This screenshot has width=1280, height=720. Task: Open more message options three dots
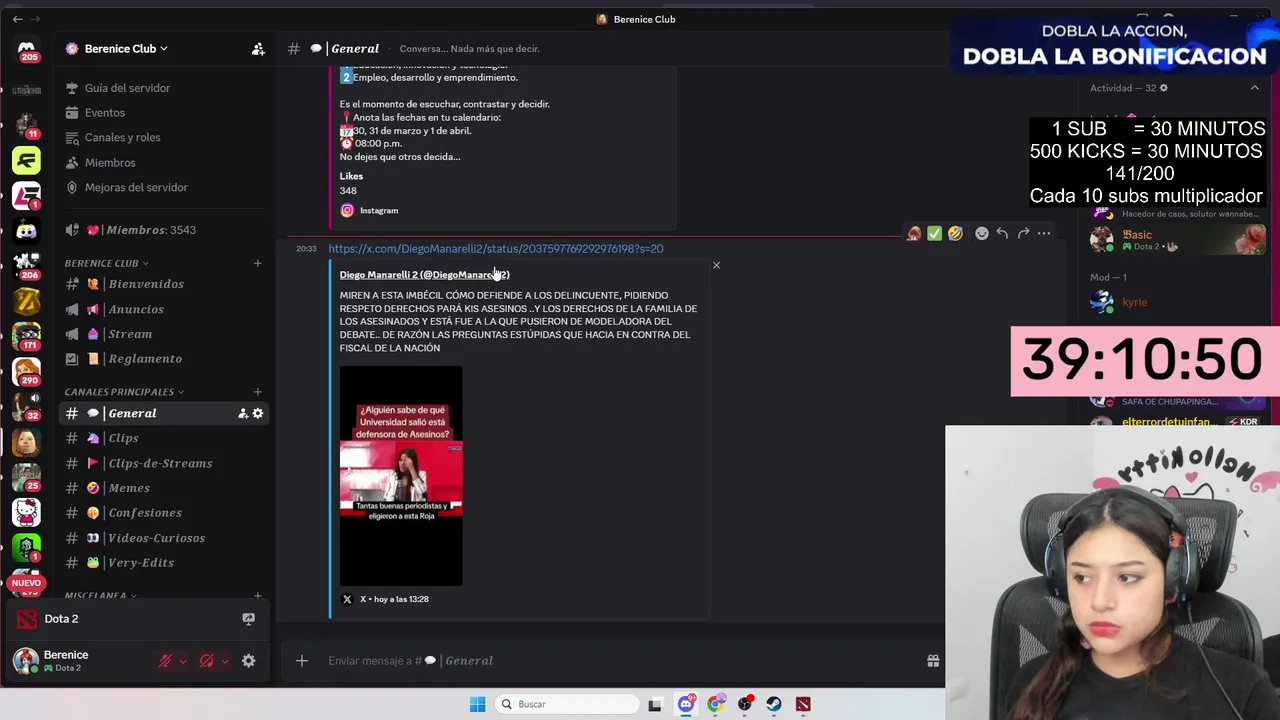coord(1044,233)
